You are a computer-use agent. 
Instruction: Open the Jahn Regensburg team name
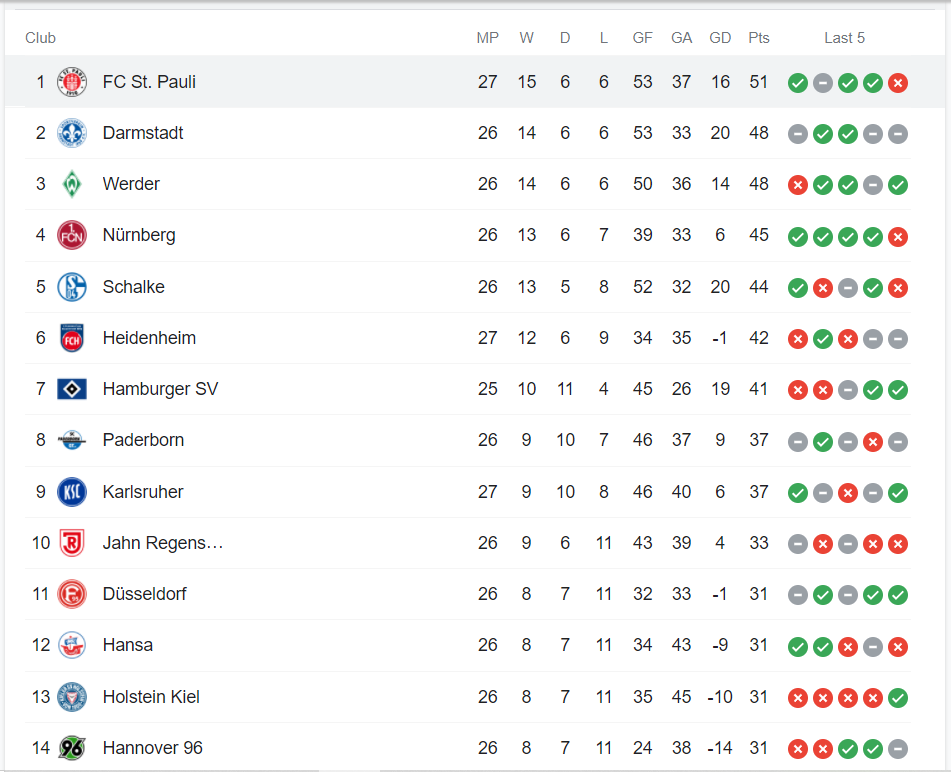point(162,543)
